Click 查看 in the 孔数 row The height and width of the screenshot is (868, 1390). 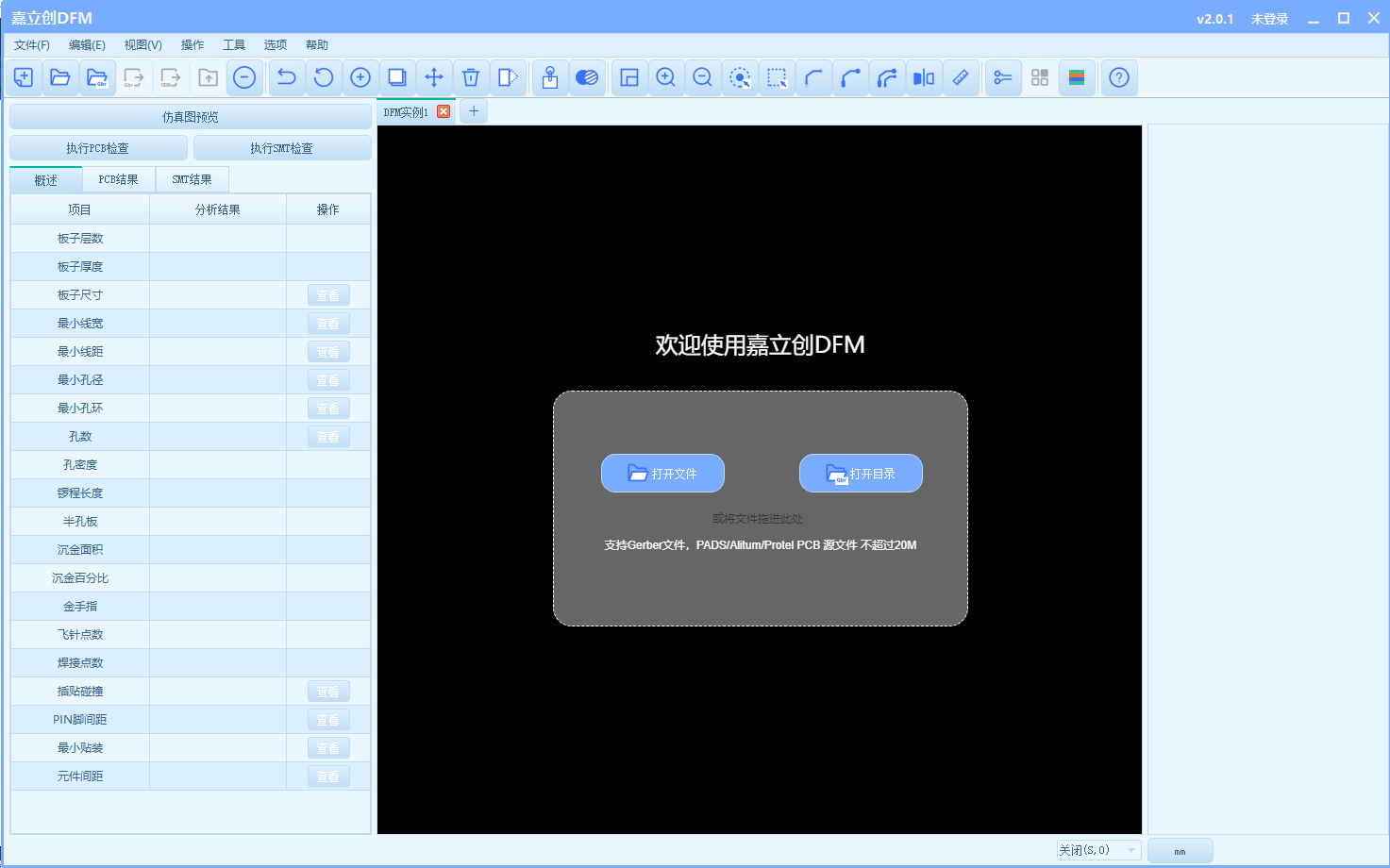(x=328, y=437)
